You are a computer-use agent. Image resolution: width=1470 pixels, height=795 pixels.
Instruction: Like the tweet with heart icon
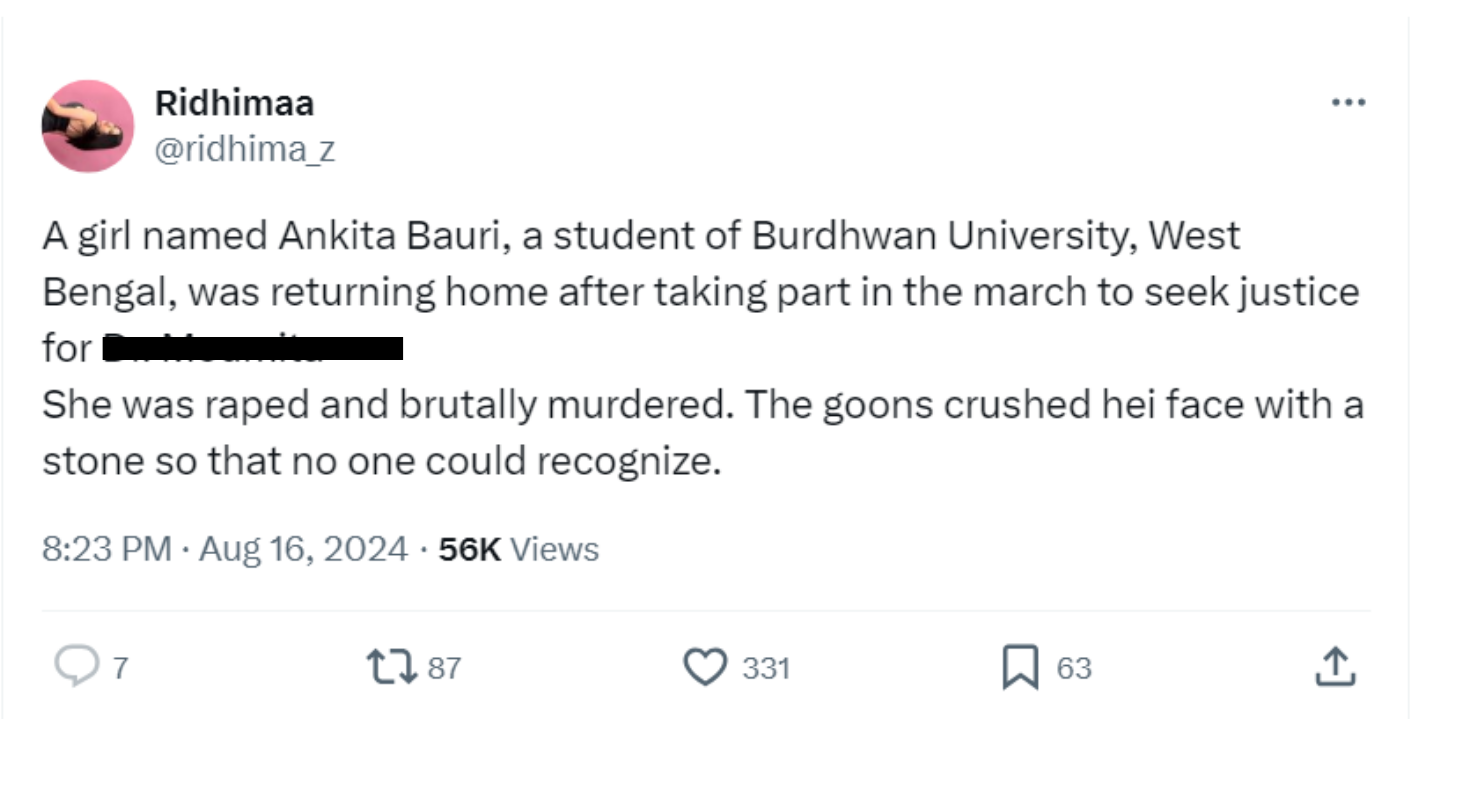[705, 667]
